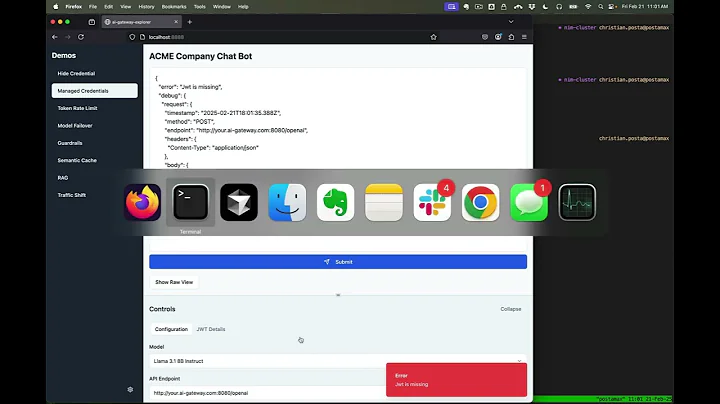Switch to Activity Monitor in the app switcher

tap(577, 202)
